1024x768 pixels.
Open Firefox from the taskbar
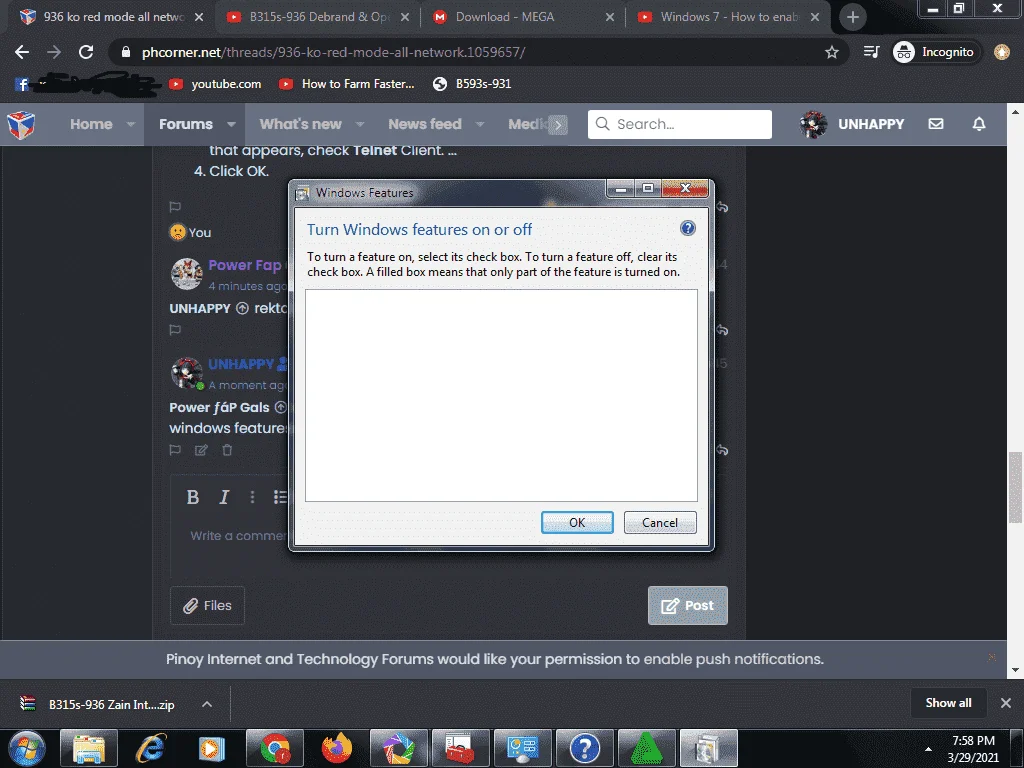[337, 748]
